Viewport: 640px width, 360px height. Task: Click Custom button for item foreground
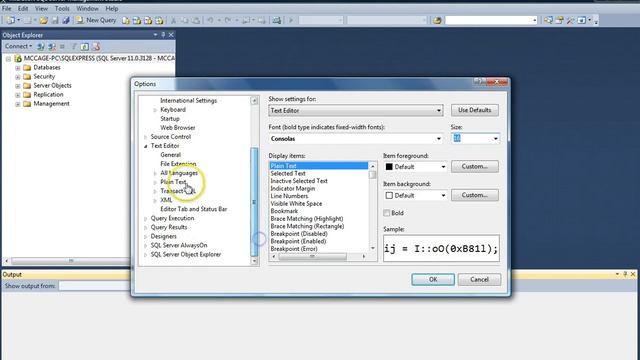(475, 167)
